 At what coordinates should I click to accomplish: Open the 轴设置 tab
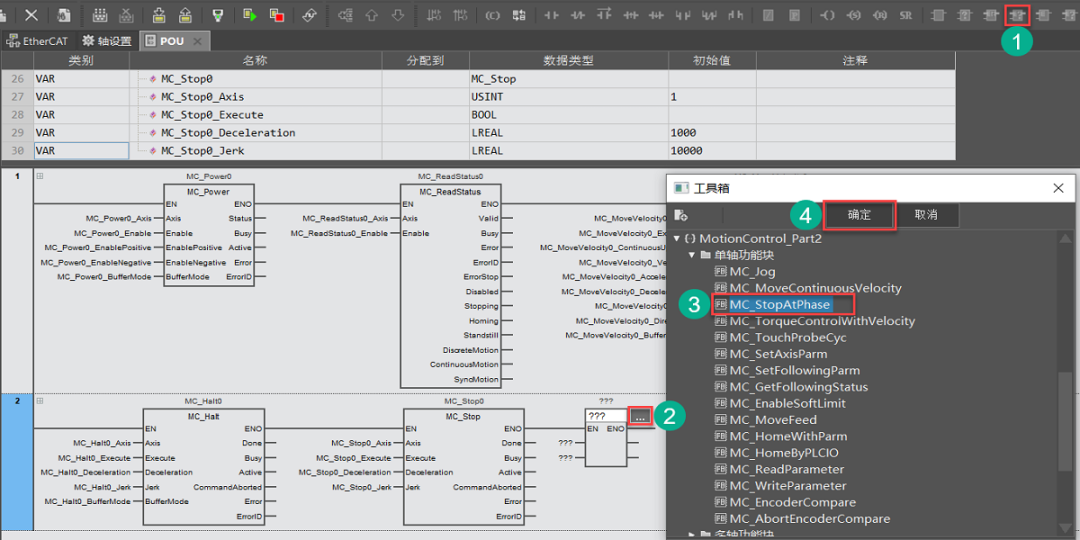click(107, 41)
